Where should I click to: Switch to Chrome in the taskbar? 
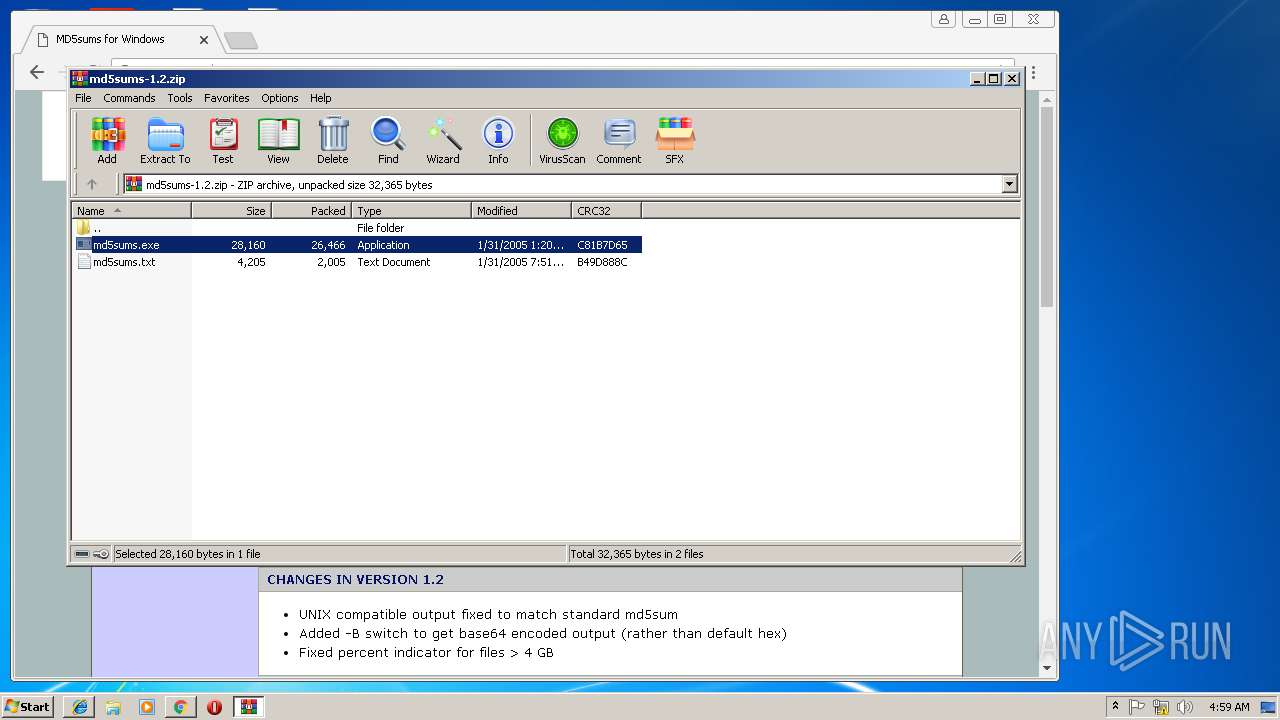180,707
